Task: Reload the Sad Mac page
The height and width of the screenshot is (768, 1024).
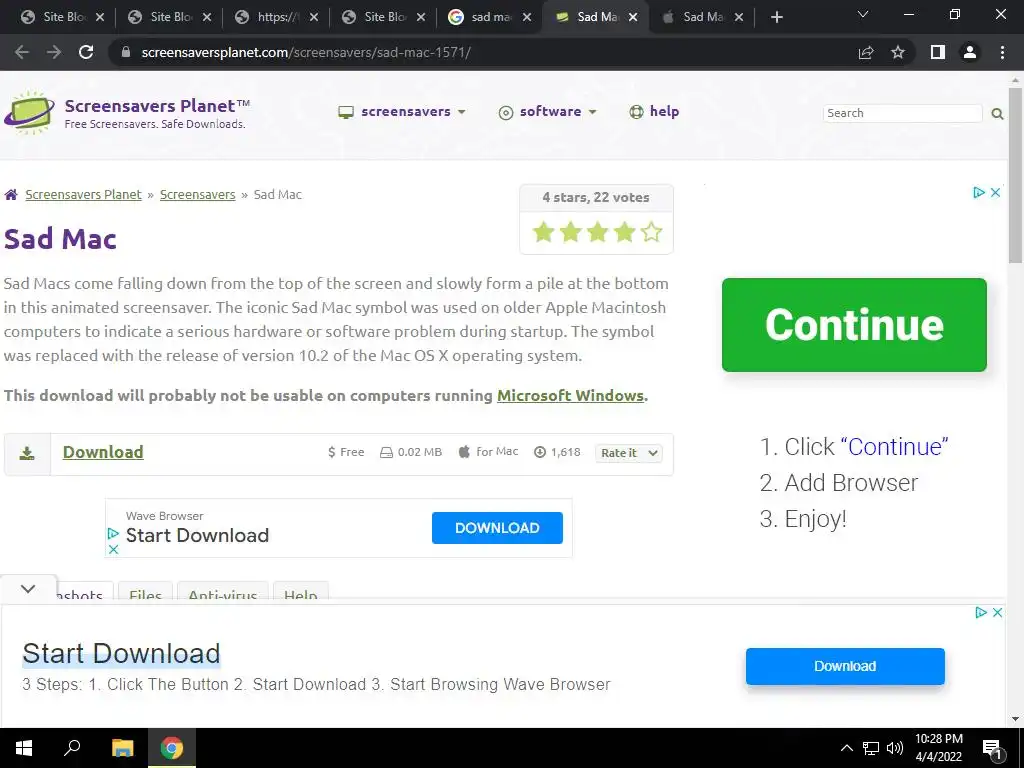Action: 86,52
